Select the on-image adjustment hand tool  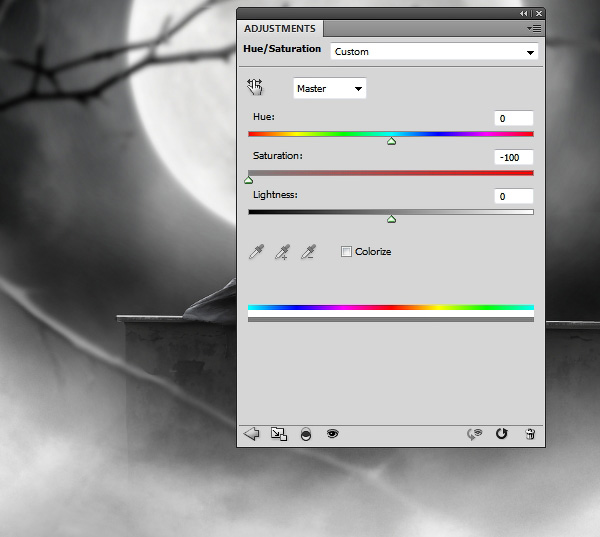coord(254,87)
